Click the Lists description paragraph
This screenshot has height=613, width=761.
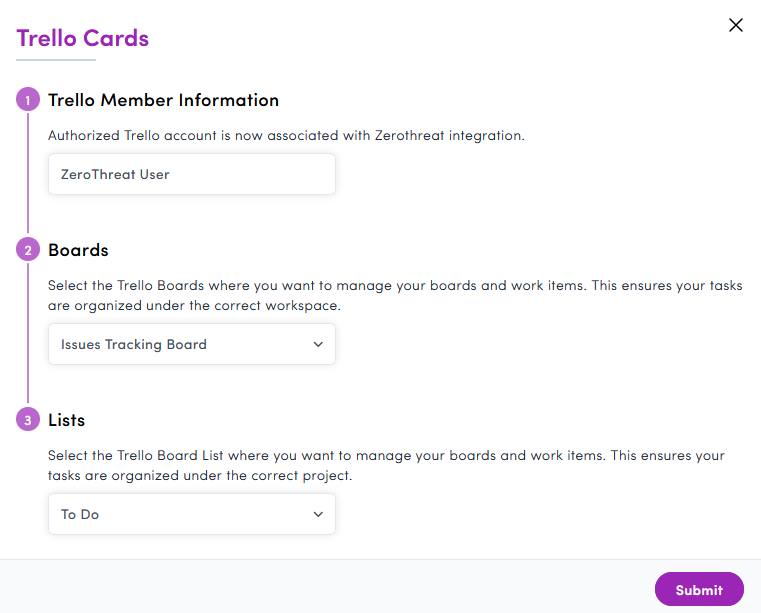coord(386,465)
